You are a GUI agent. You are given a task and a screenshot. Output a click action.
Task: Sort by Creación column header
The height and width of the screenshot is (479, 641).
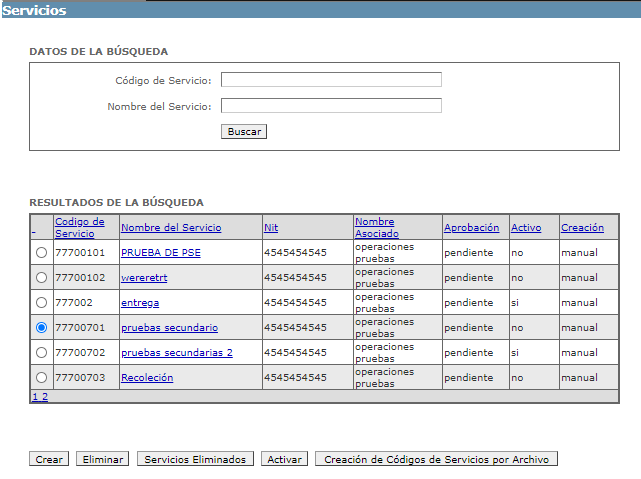point(582,228)
